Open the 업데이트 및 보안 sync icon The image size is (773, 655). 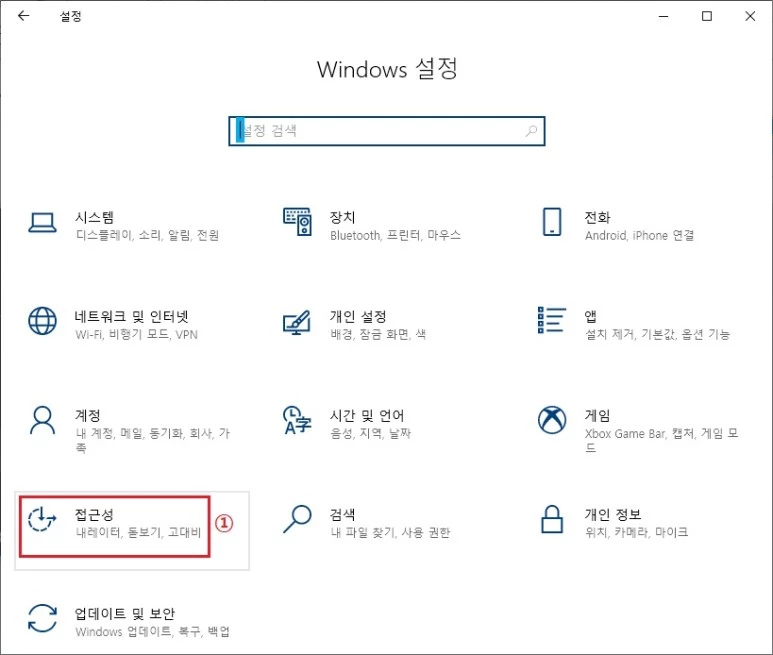click(42, 618)
